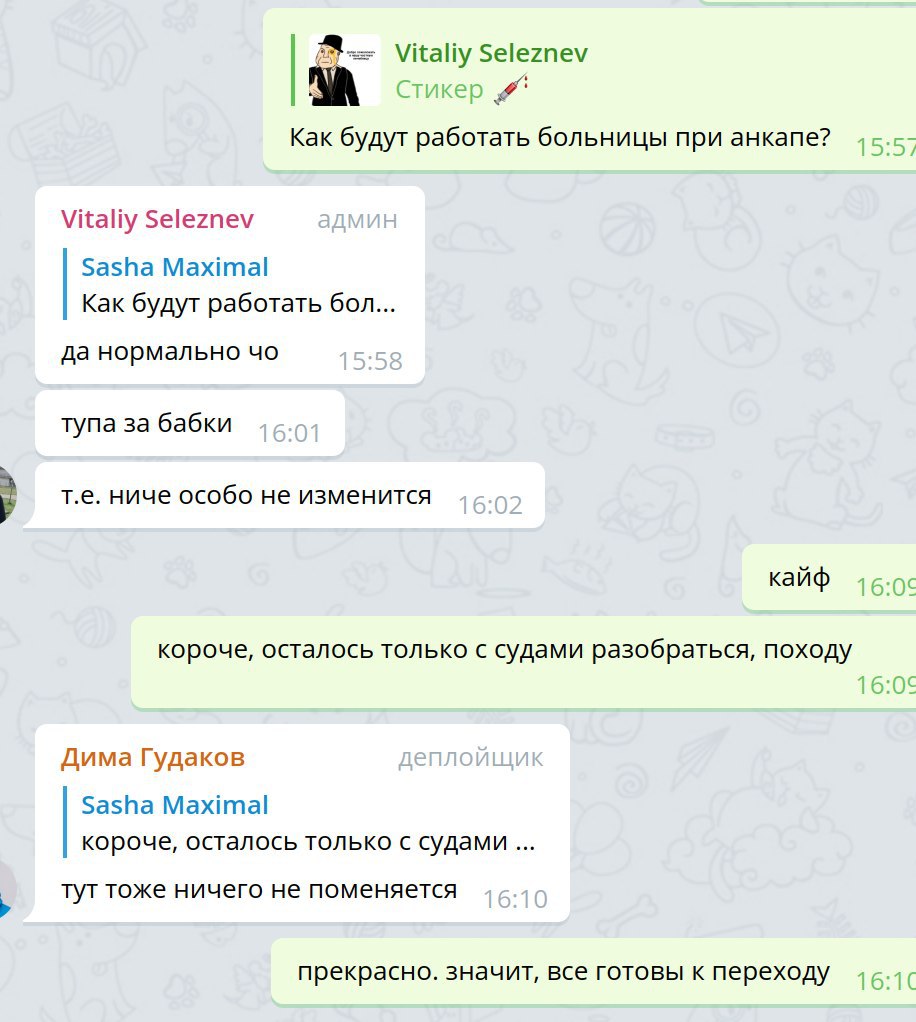Screen dimensions: 916x1022
Task: Click the 15:58 timestamp on Vitaliy's reply
Action: coord(370,361)
